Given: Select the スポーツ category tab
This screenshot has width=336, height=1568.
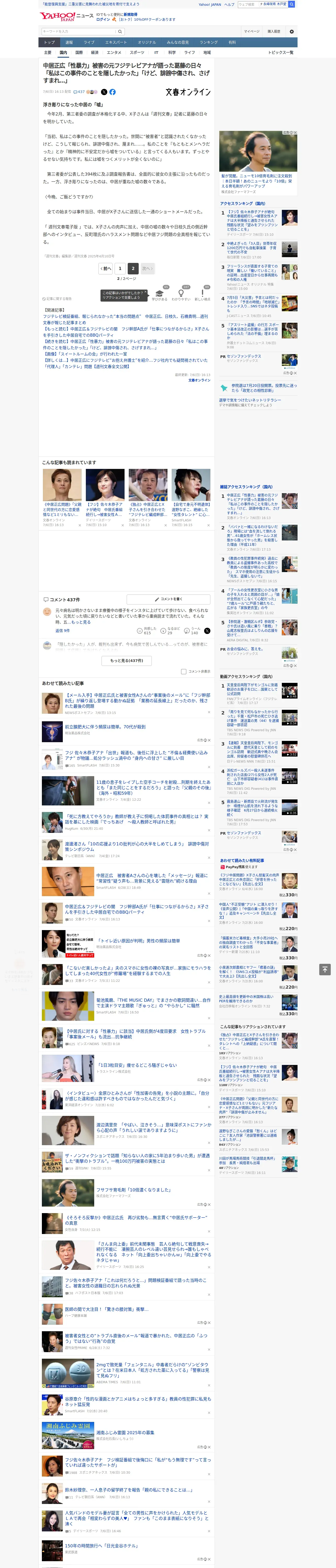Looking at the screenshot, I should 137,52.
